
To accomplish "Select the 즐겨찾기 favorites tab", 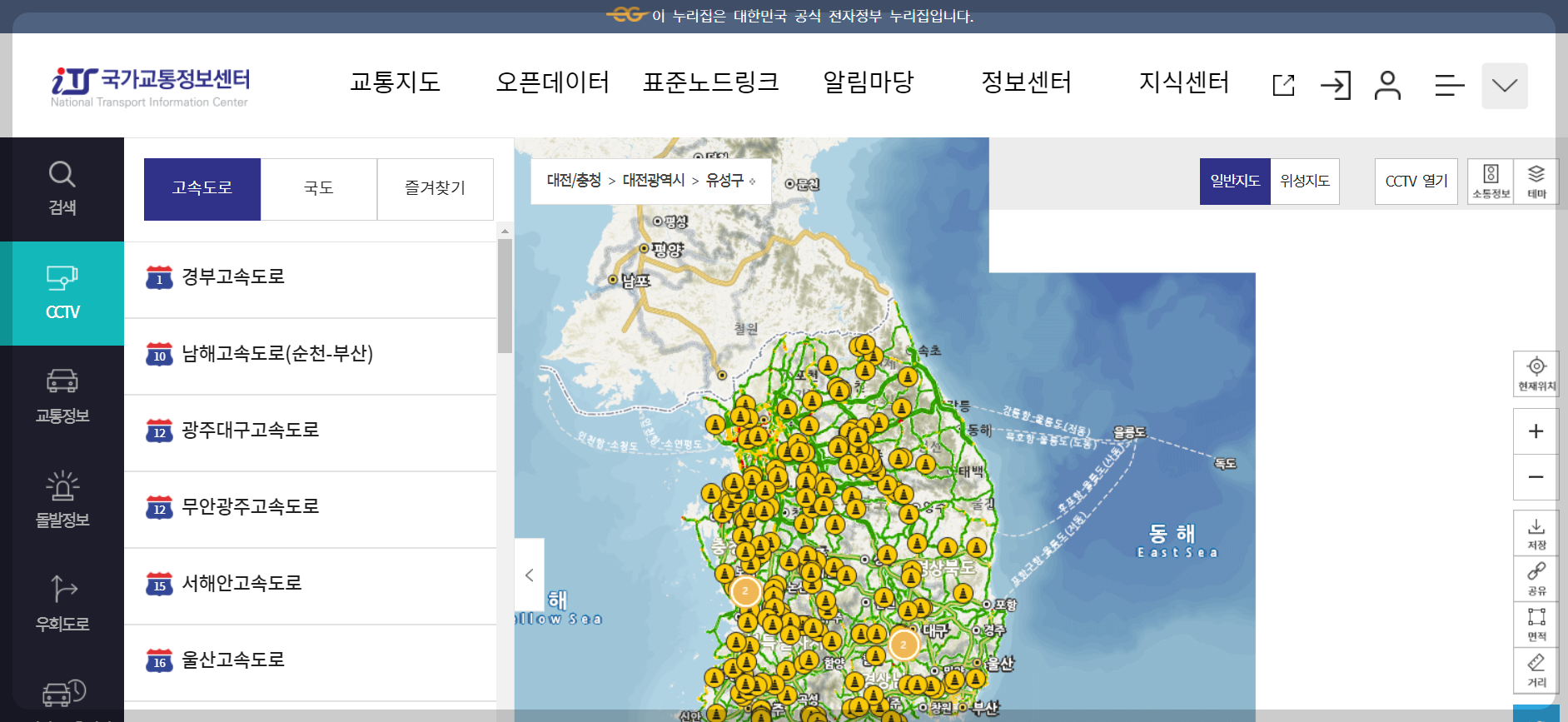I will click(x=435, y=189).
